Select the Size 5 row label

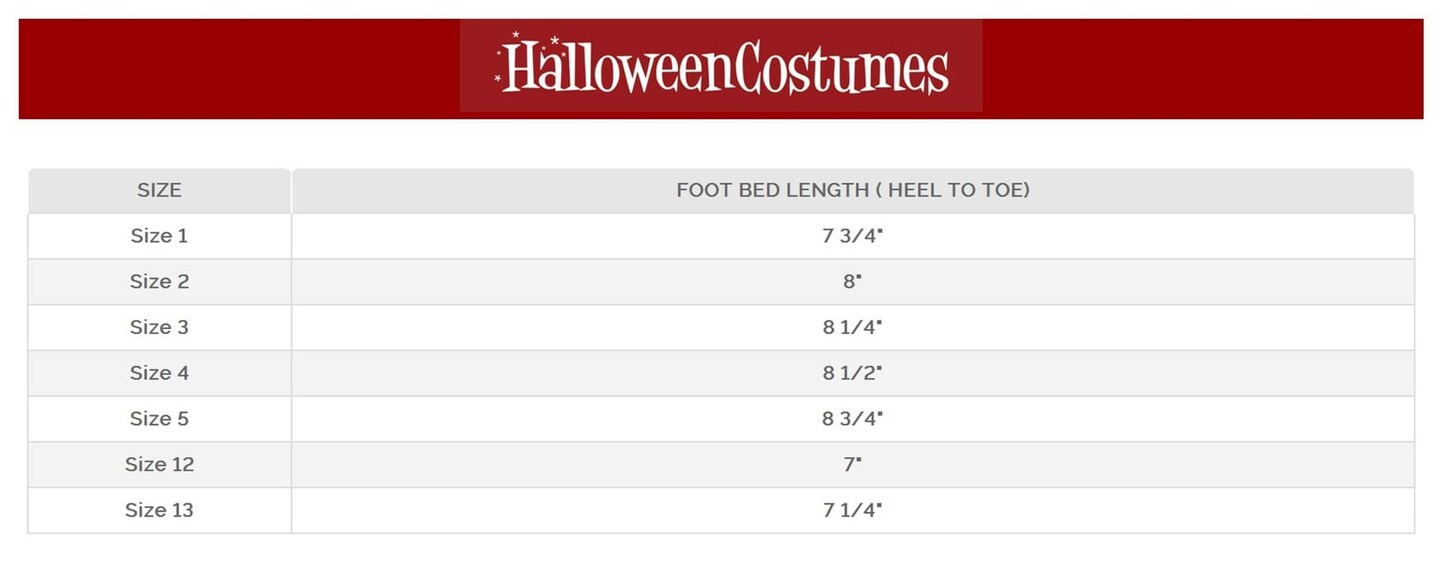[159, 419]
